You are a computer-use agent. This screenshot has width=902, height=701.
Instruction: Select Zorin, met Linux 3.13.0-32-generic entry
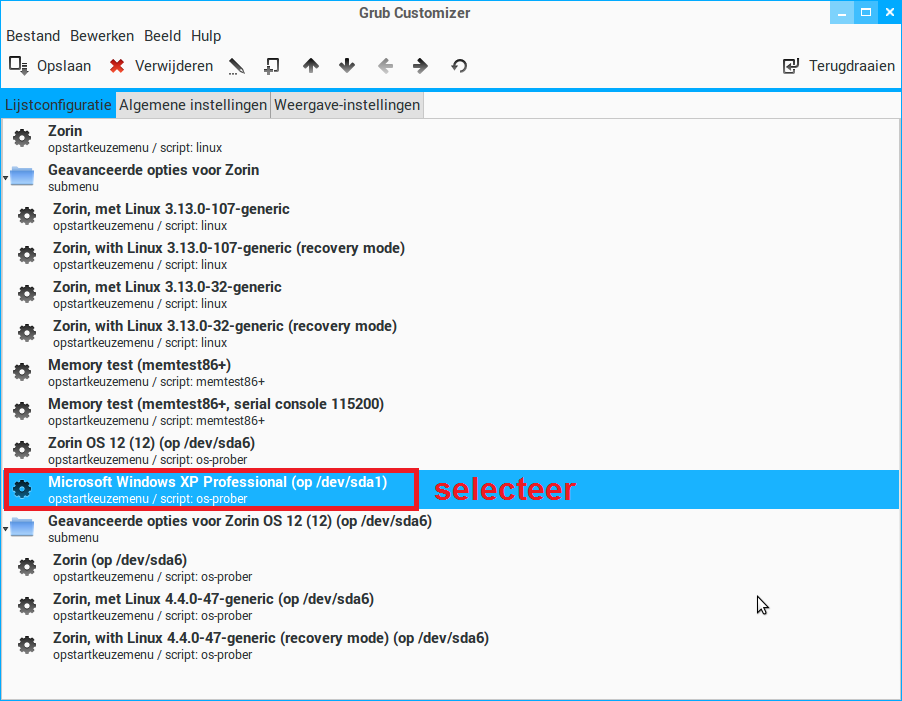click(167, 287)
